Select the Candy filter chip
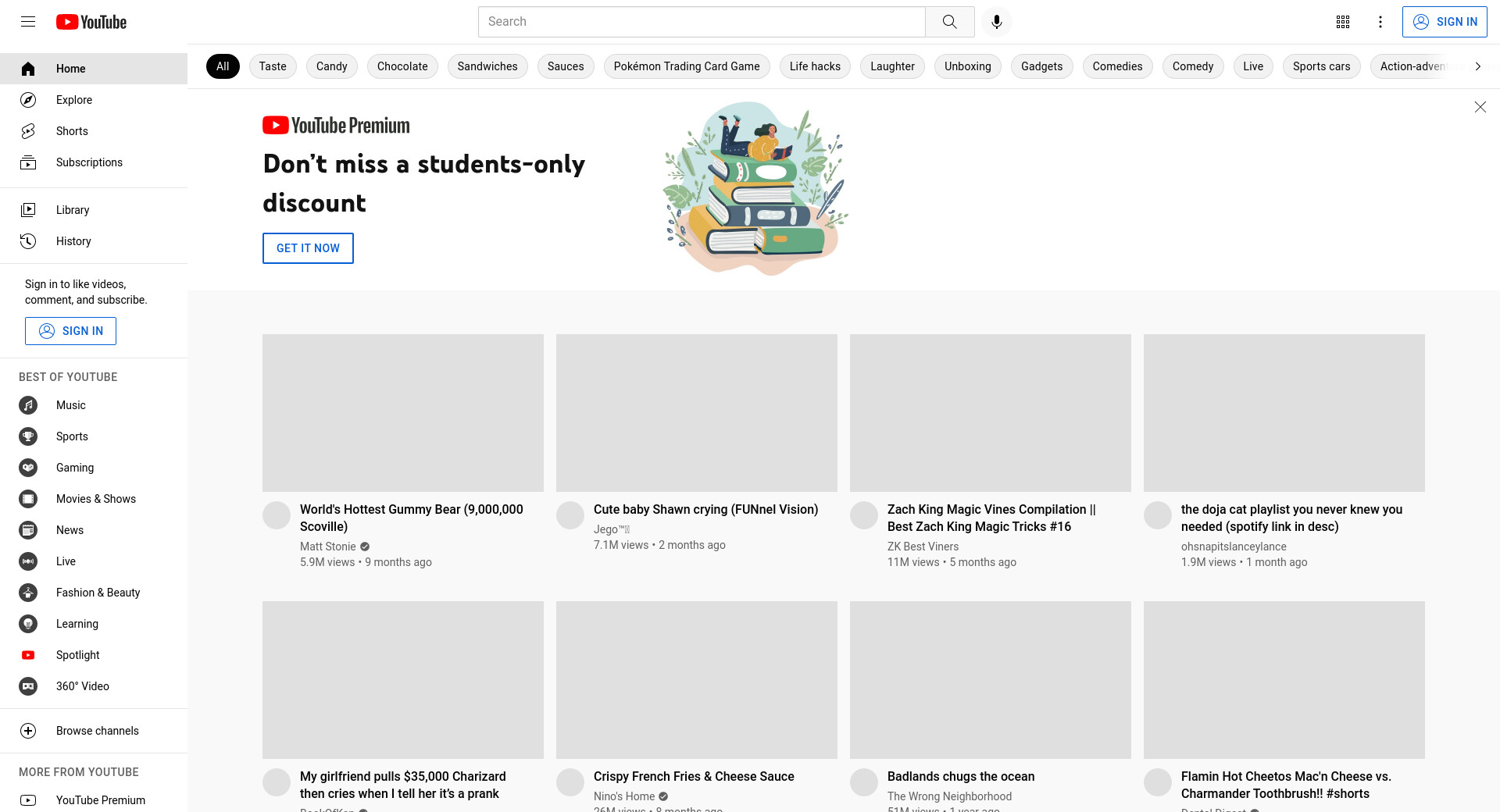Viewport: 1500px width, 812px height. pos(332,66)
